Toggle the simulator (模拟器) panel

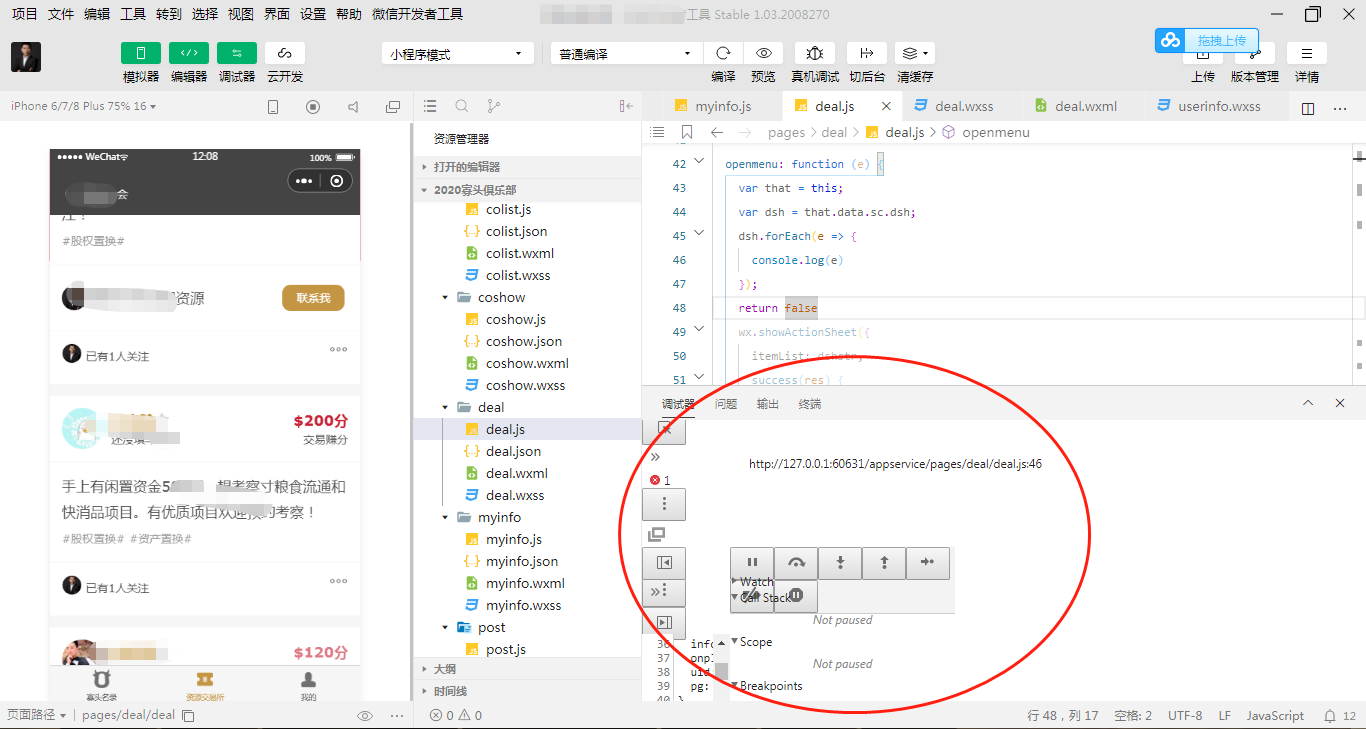141,53
